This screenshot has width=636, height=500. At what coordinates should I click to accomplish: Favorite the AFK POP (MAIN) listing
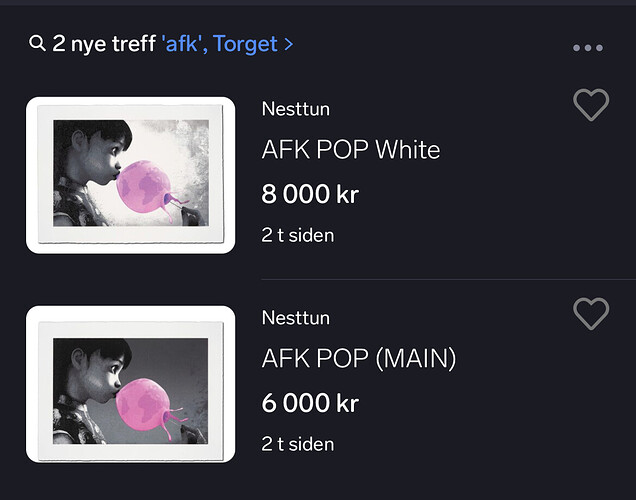591,313
